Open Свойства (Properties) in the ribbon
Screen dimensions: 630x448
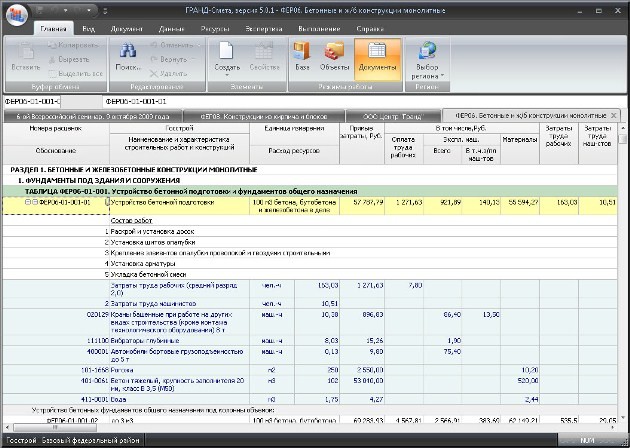tap(264, 57)
